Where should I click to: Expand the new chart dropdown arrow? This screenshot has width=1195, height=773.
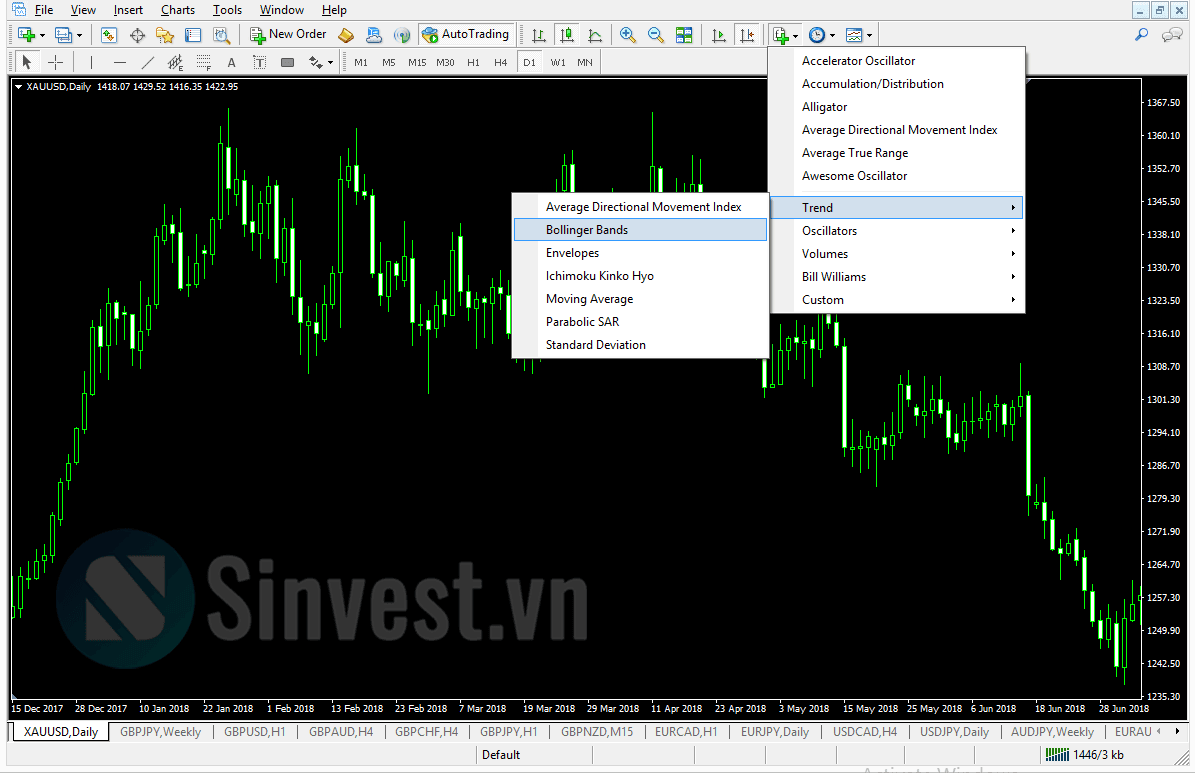[43, 35]
